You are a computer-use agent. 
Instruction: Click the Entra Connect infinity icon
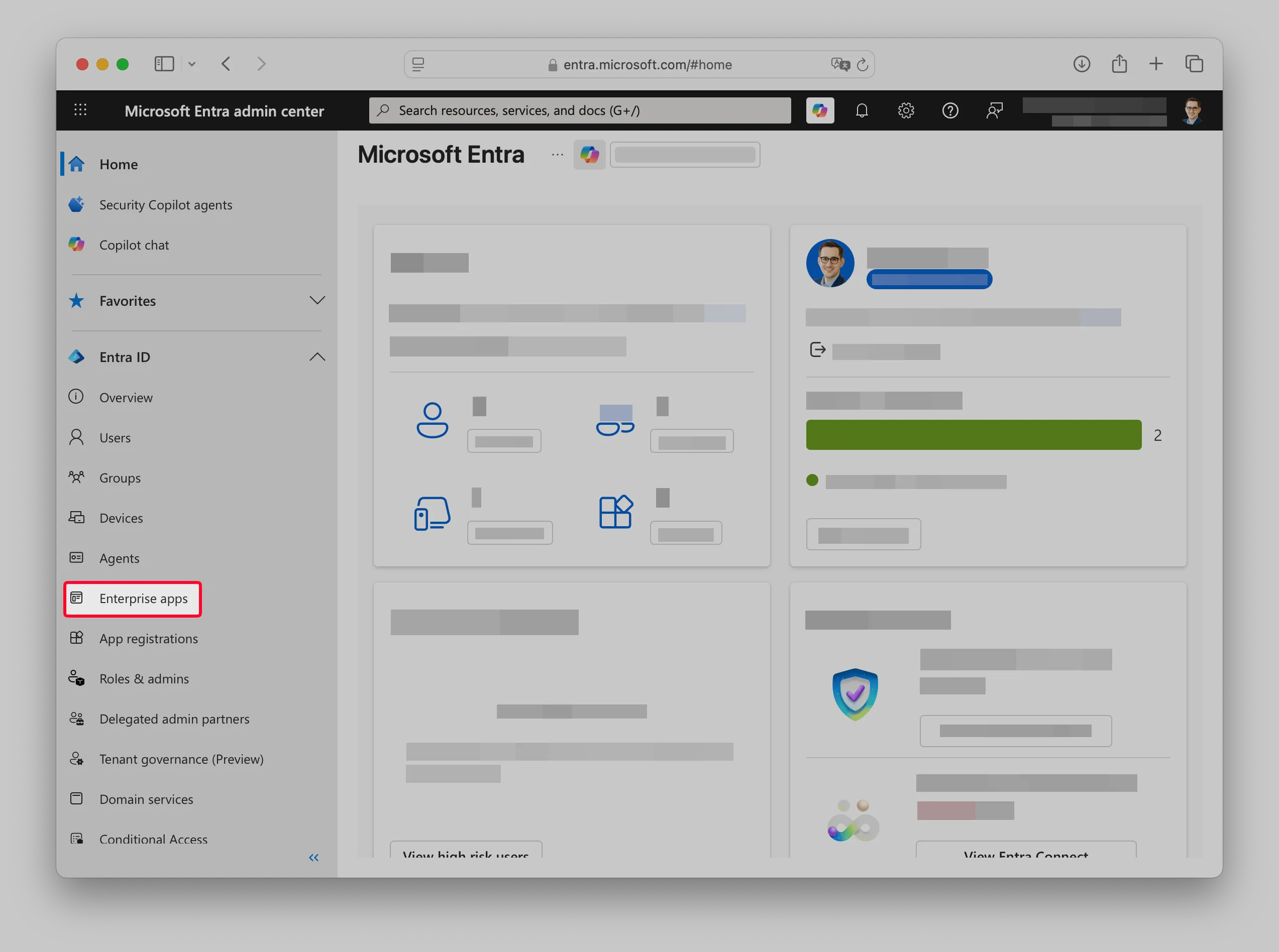[853, 821]
